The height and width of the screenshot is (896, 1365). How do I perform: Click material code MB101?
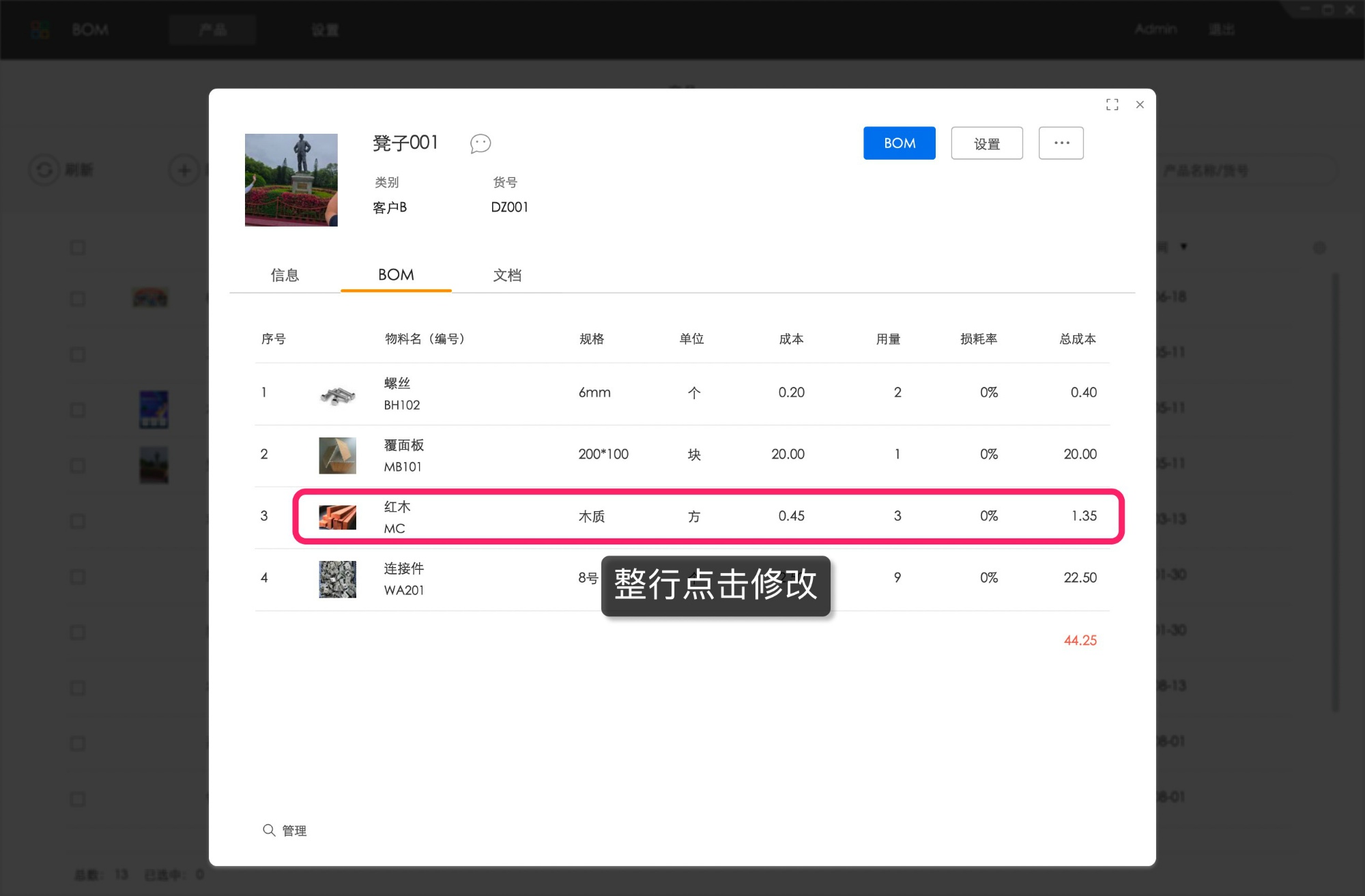pyautogui.click(x=403, y=467)
